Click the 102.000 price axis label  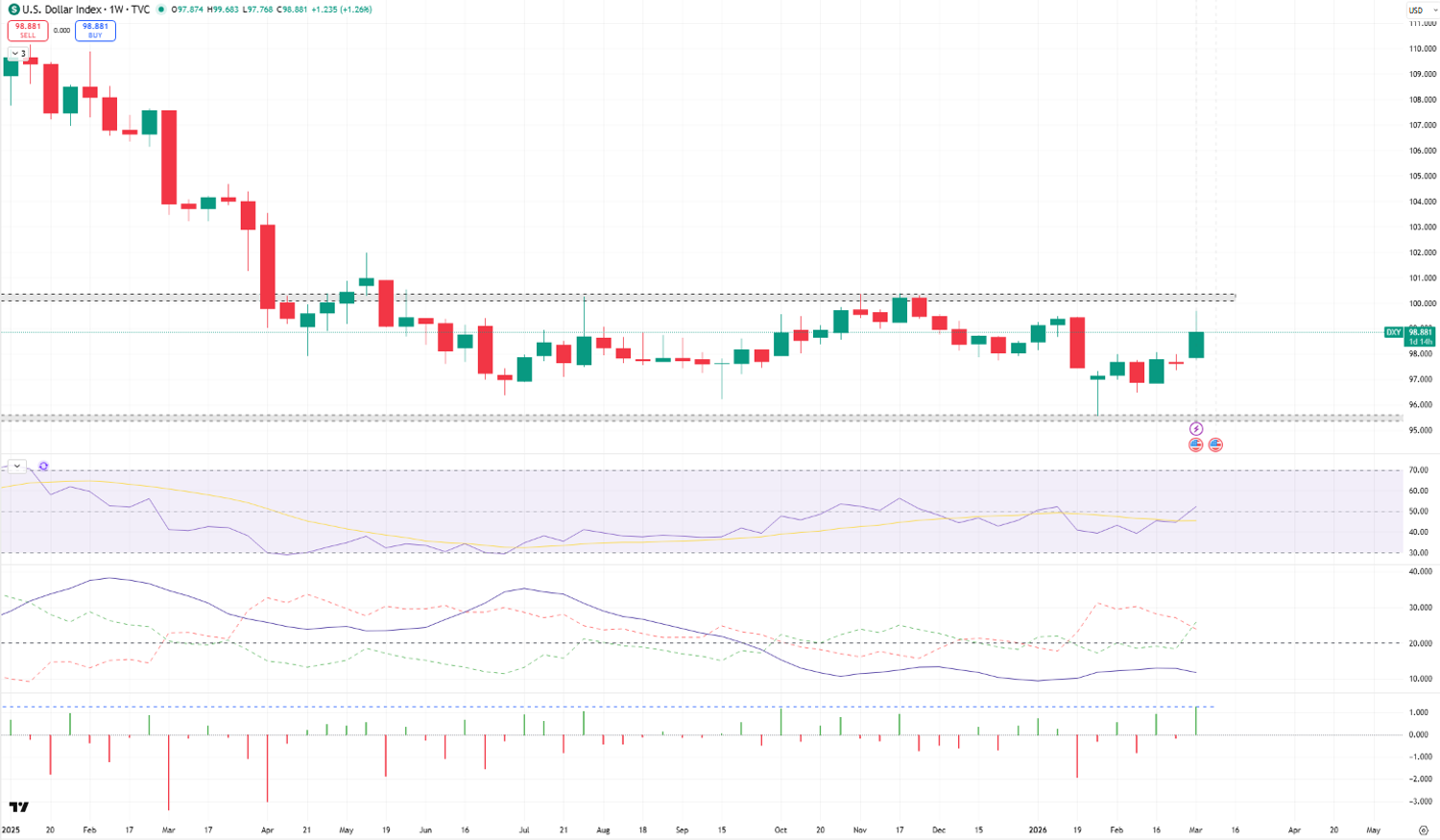(x=1423, y=252)
